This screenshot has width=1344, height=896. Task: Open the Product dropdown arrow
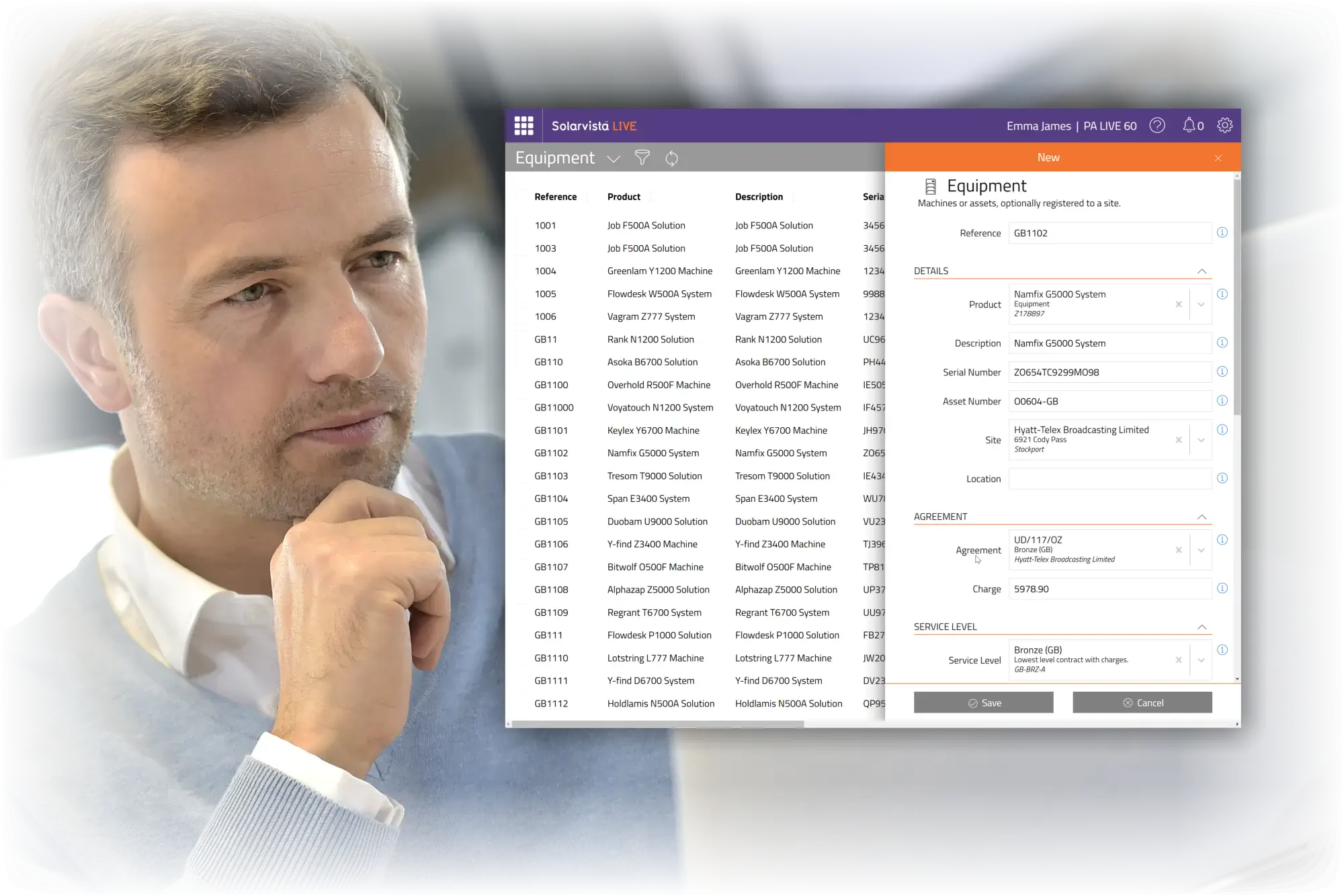coord(1201,304)
